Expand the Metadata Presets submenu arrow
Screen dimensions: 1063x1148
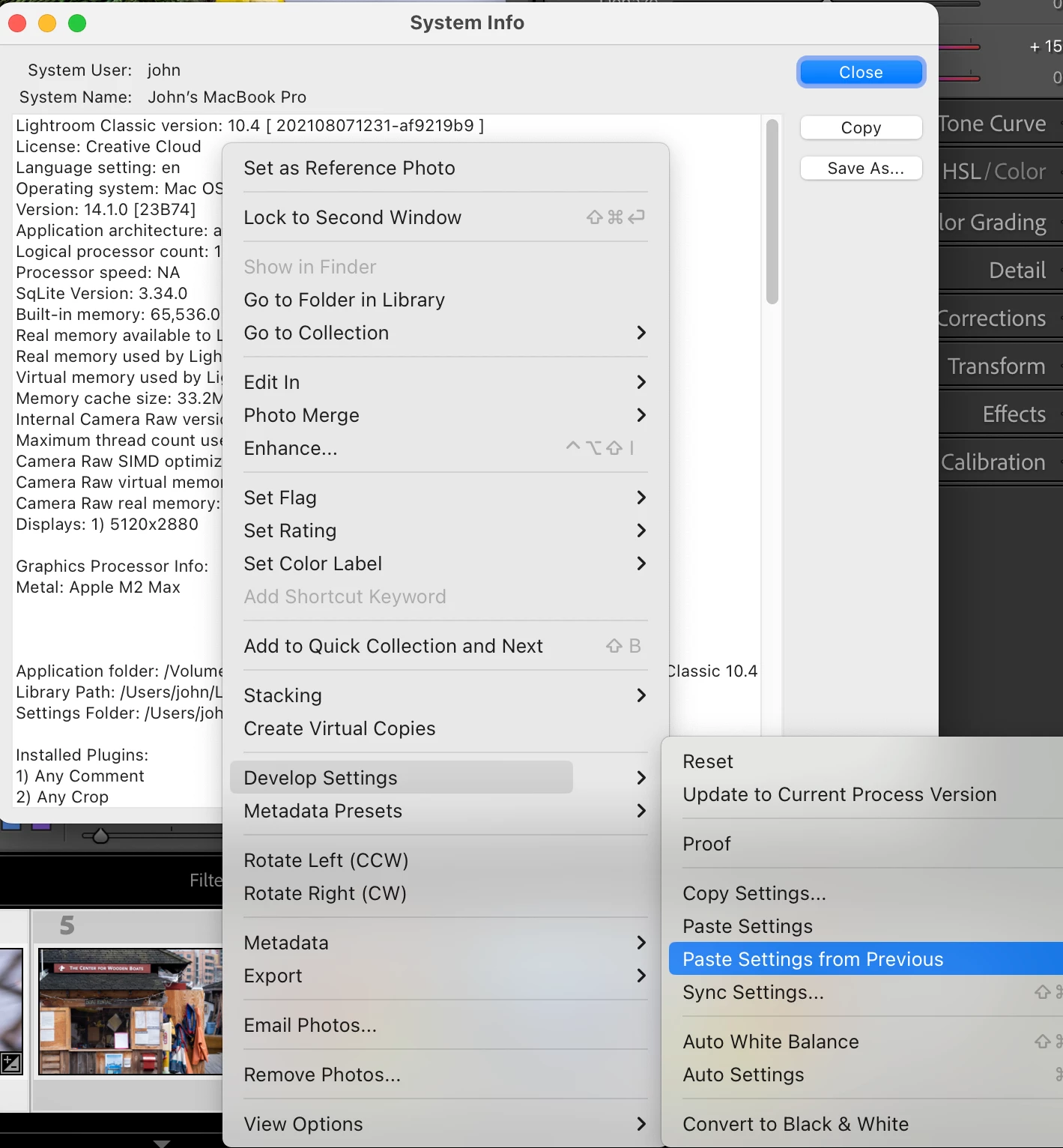pos(641,811)
